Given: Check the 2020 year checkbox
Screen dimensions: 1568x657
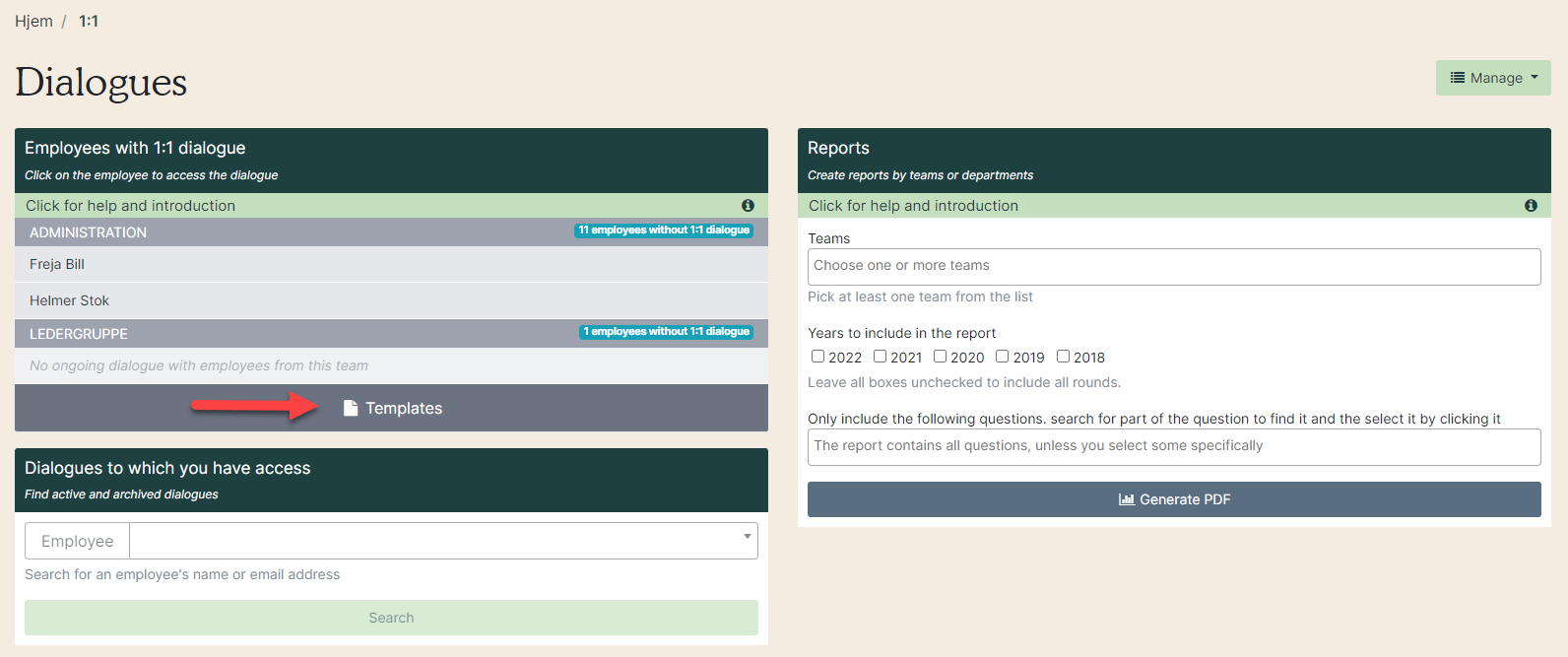Looking at the screenshot, I should click(940, 357).
